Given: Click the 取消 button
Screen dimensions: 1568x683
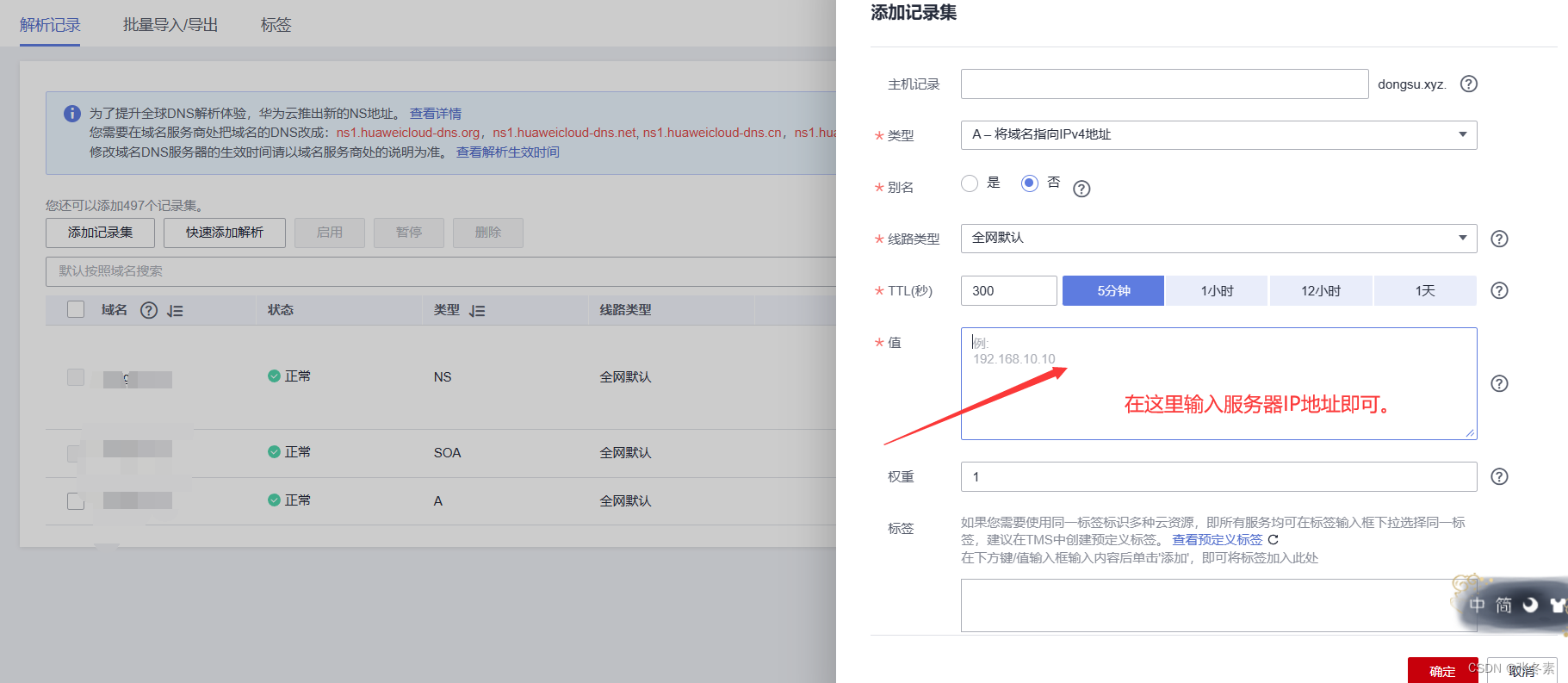Looking at the screenshot, I should tap(1522, 670).
